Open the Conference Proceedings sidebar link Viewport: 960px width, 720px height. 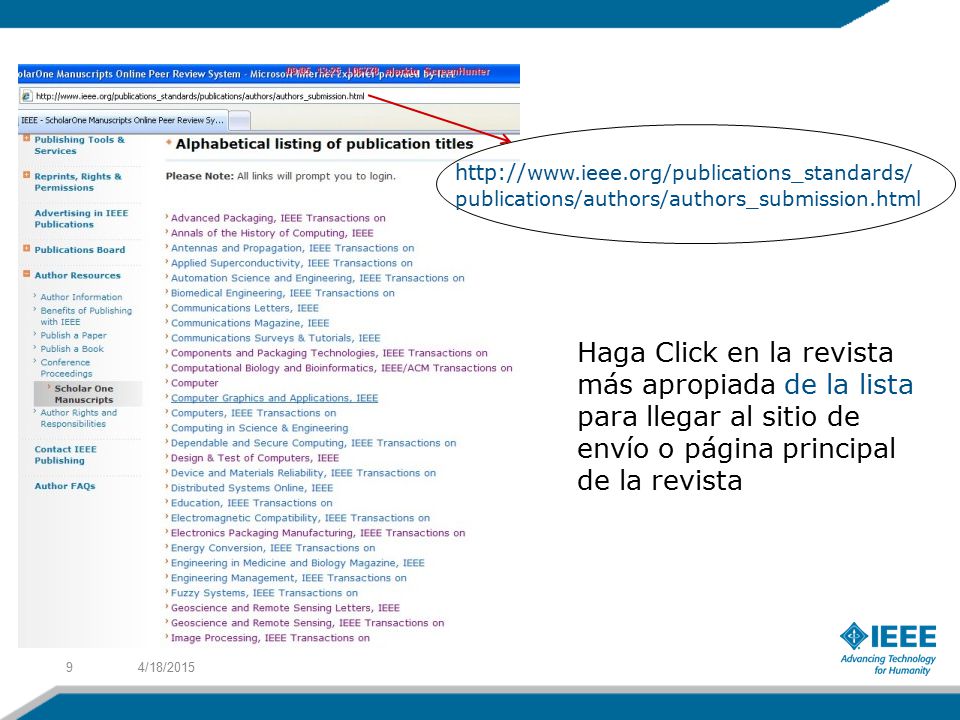(x=66, y=368)
